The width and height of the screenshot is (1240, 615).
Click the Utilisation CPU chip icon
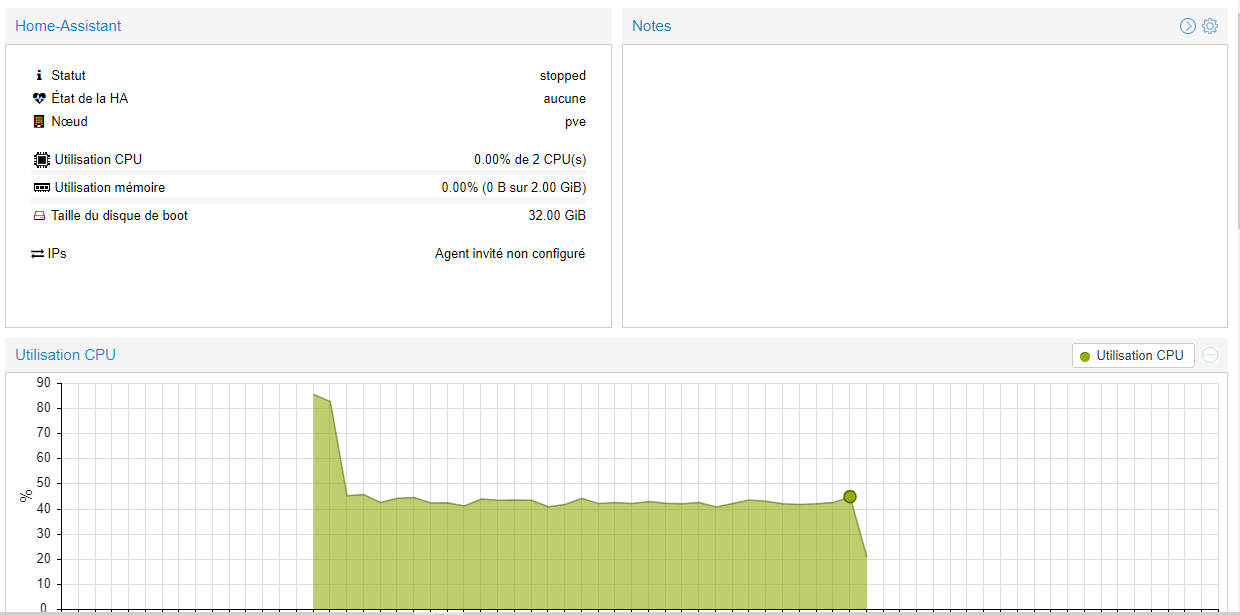tap(41, 159)
